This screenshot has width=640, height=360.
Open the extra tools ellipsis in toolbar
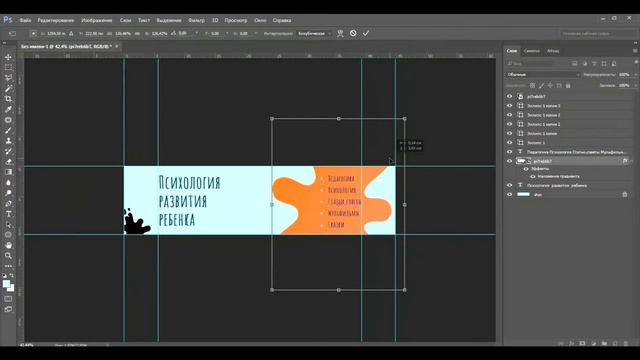coord(8,266)
